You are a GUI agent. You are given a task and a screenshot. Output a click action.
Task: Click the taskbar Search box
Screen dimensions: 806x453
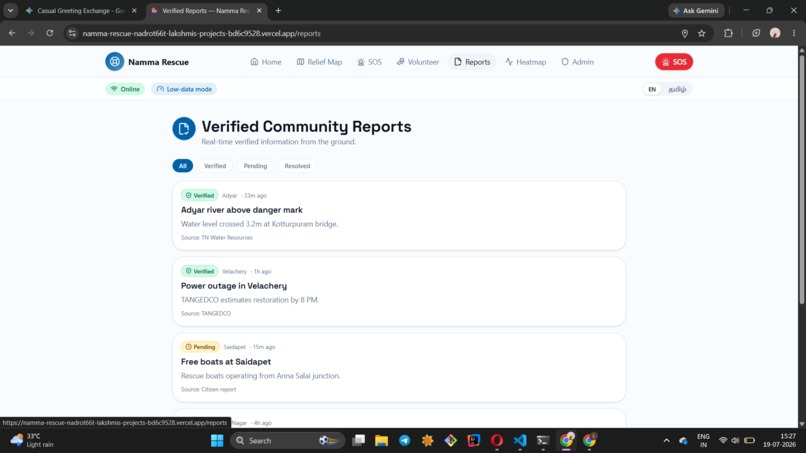pos(287,441)
